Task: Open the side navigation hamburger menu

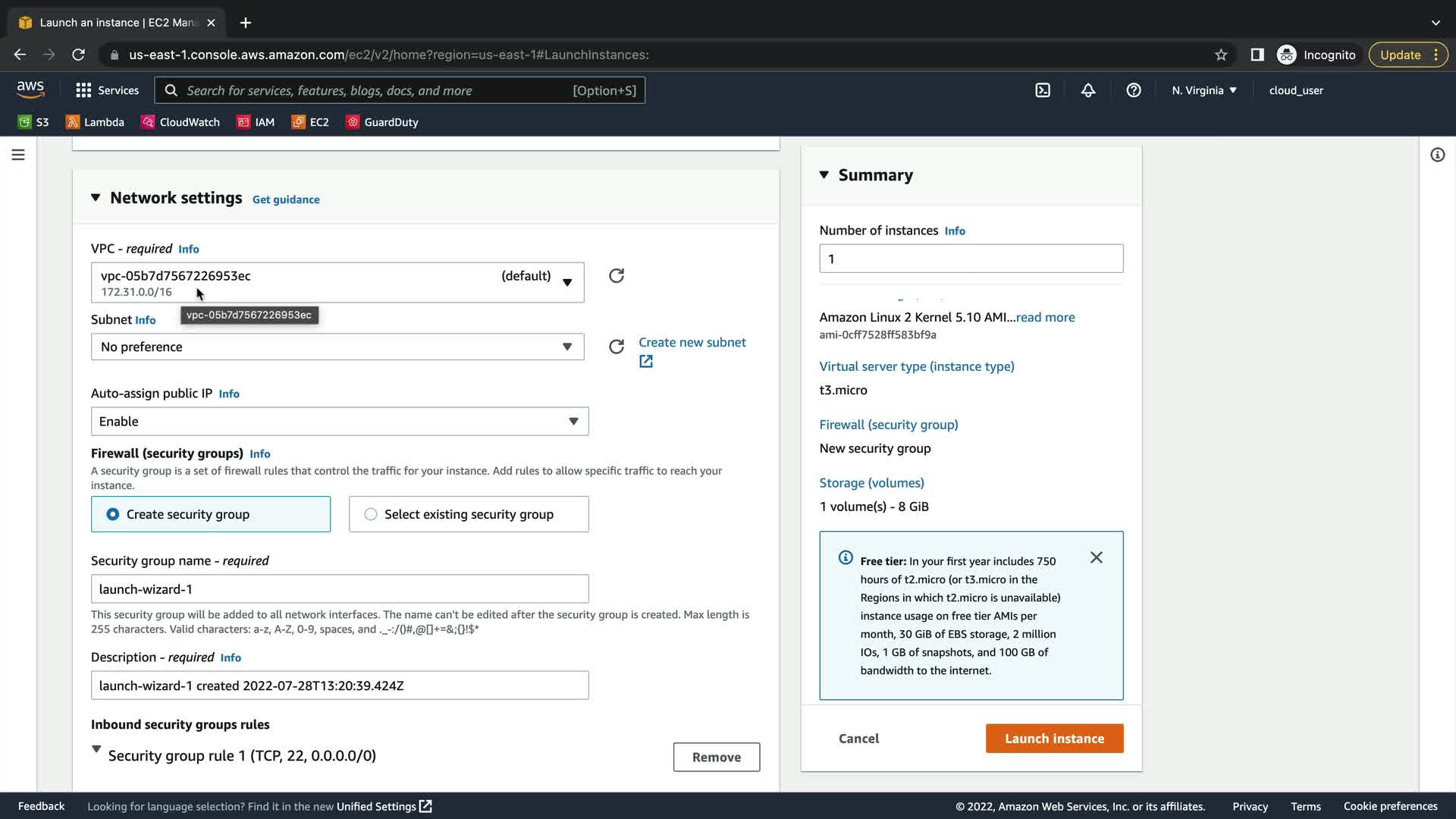Action: 18,155
